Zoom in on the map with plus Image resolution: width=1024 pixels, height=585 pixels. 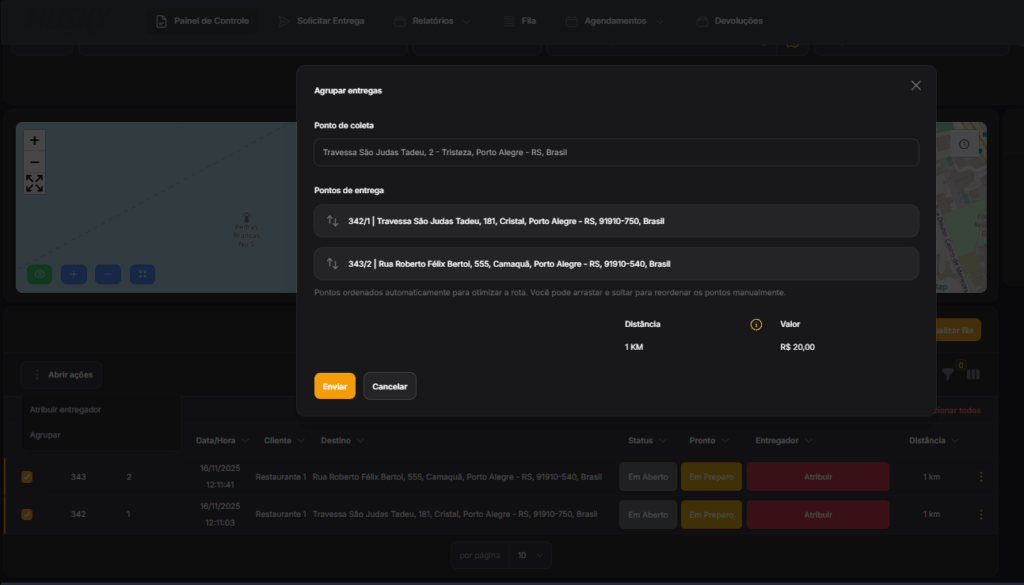pyautogui.click(x=35, y=141)
